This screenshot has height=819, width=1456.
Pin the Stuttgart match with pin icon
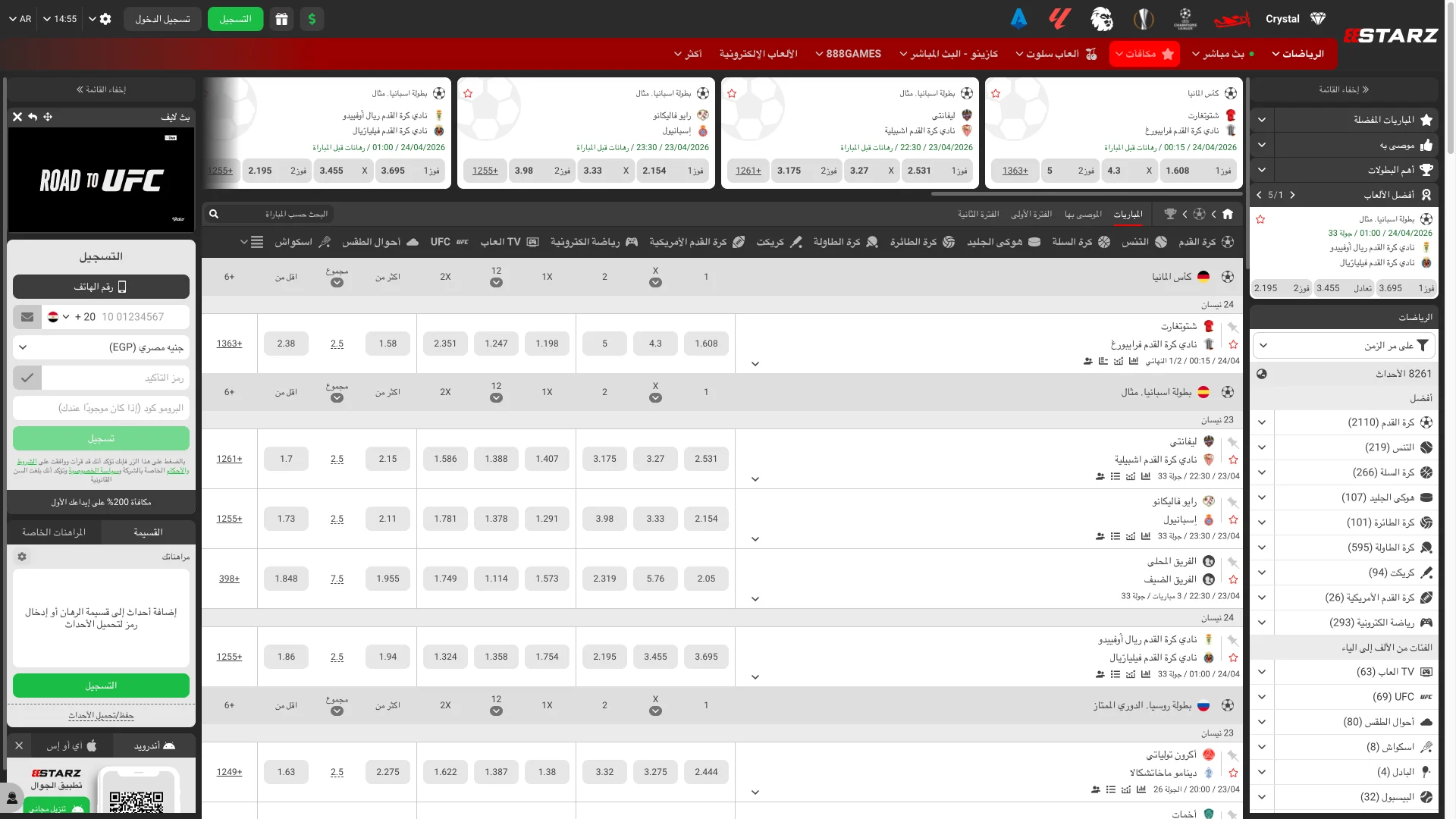(1233, 328)
